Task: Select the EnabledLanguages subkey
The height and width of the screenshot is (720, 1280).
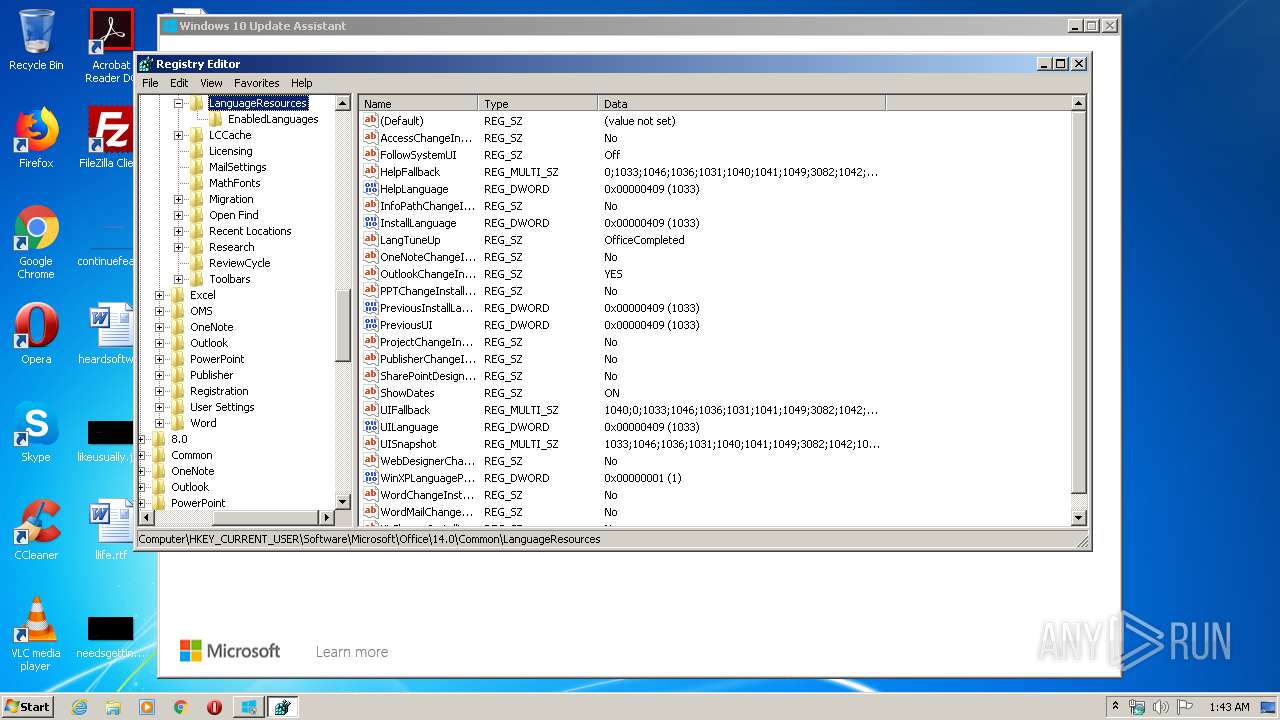Action: (273, 119)
